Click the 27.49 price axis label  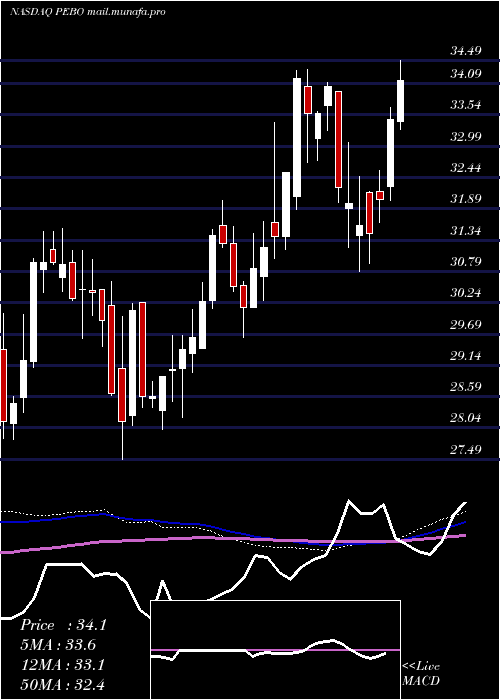(466, 450)
